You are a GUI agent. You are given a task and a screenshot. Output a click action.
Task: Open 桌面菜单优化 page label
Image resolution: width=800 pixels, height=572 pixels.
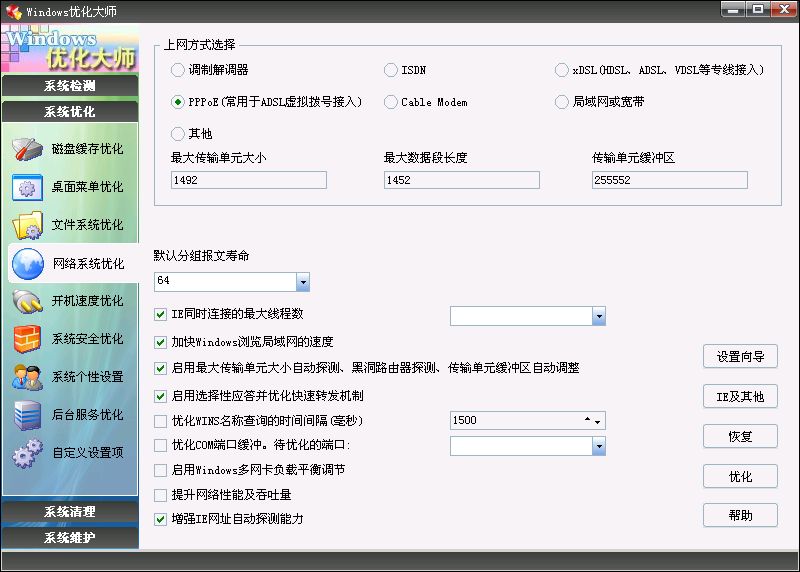coord(87,187)
